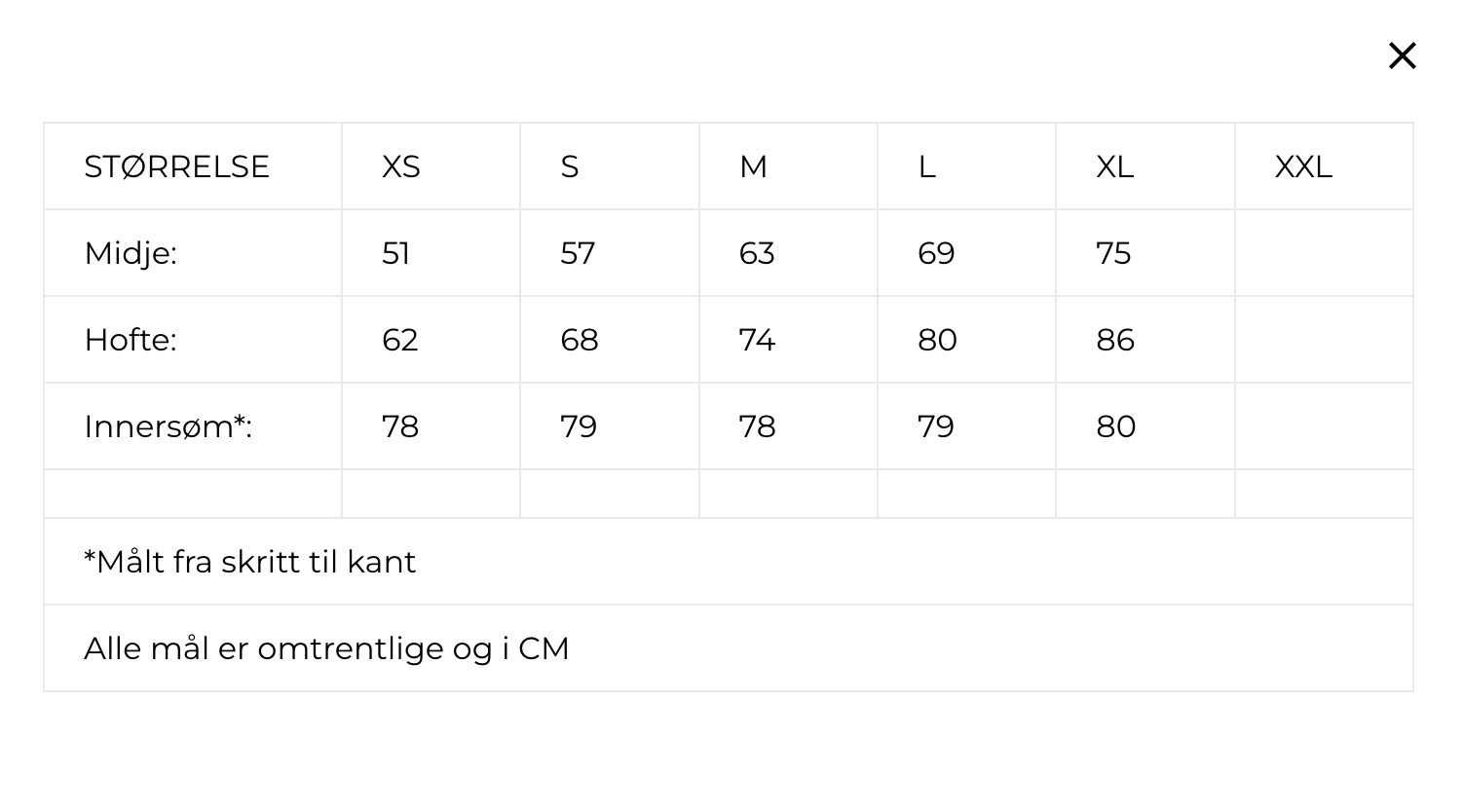Click the M size column header

[753, 166]
